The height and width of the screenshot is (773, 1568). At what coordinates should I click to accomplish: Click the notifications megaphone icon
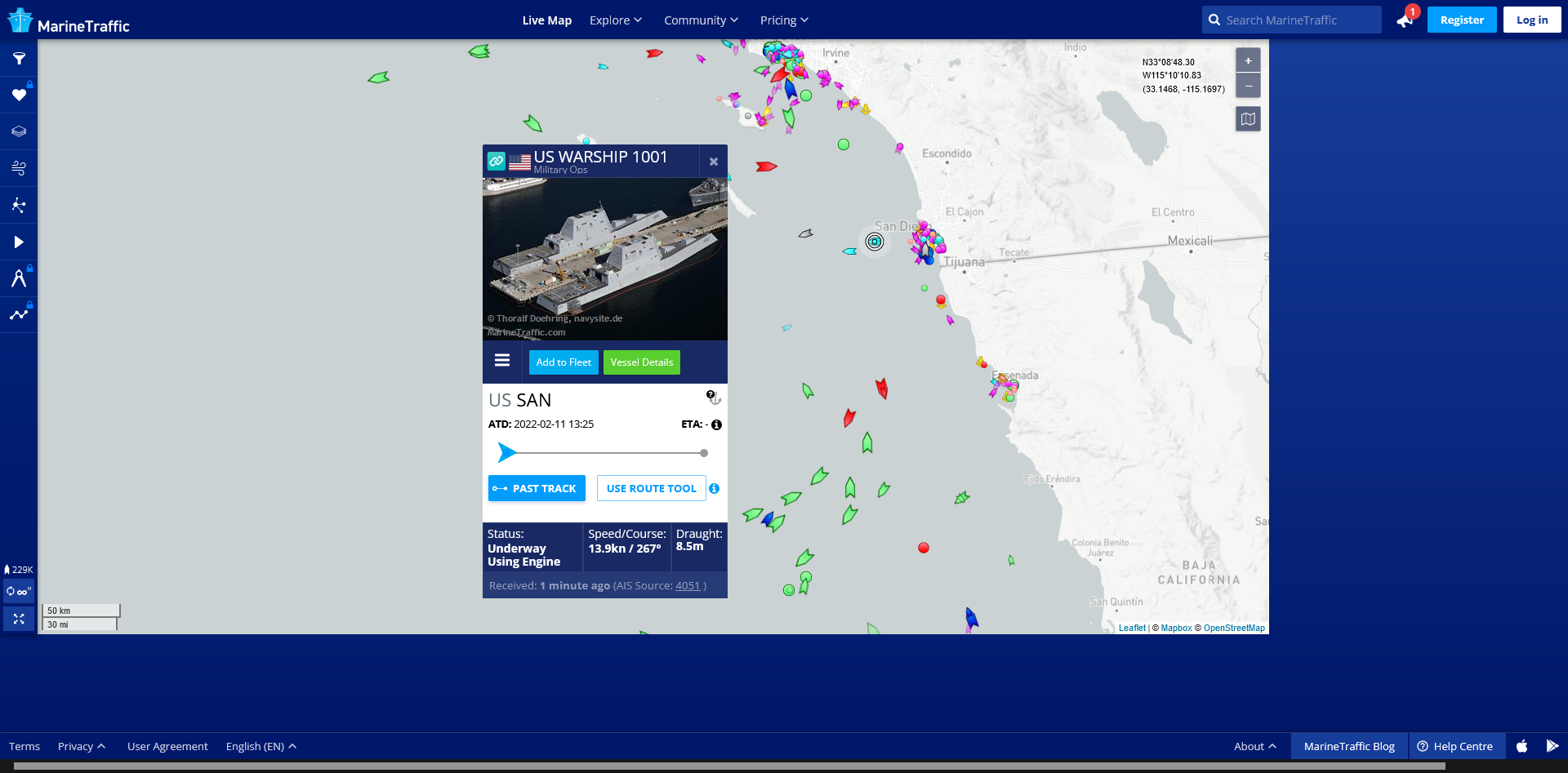click(1405, 20)
